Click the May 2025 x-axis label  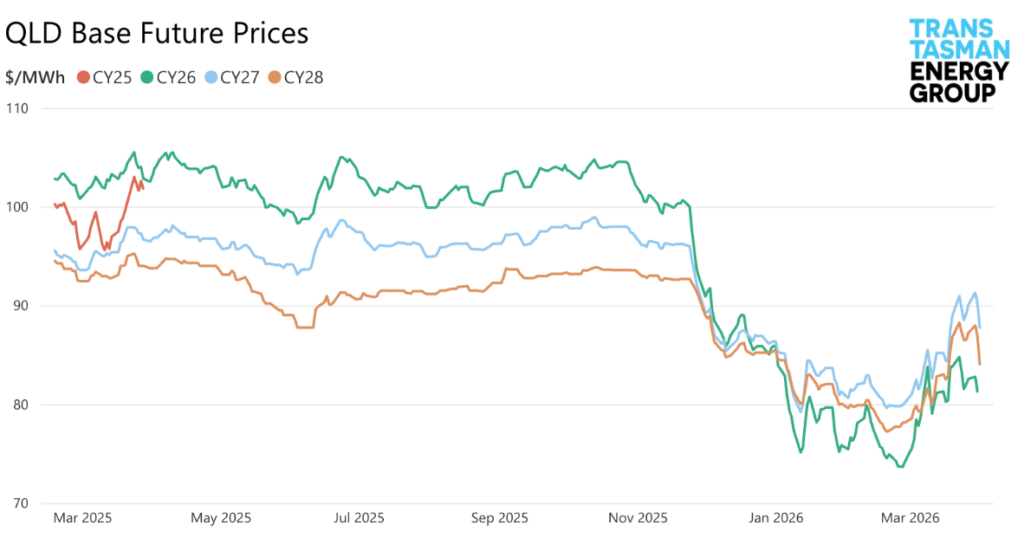[220, 517]
